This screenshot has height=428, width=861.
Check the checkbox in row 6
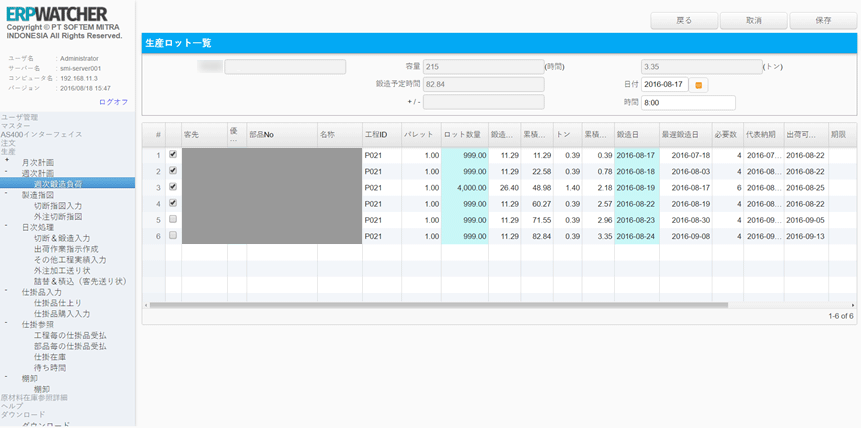click(173, 235)
